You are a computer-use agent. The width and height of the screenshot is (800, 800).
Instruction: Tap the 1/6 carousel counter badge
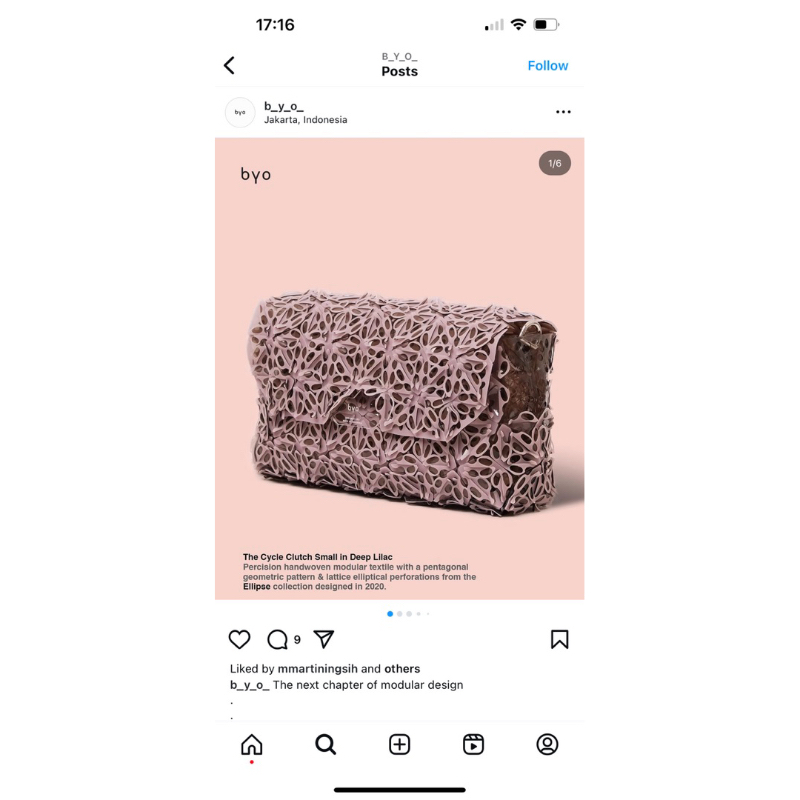(555, 163)
